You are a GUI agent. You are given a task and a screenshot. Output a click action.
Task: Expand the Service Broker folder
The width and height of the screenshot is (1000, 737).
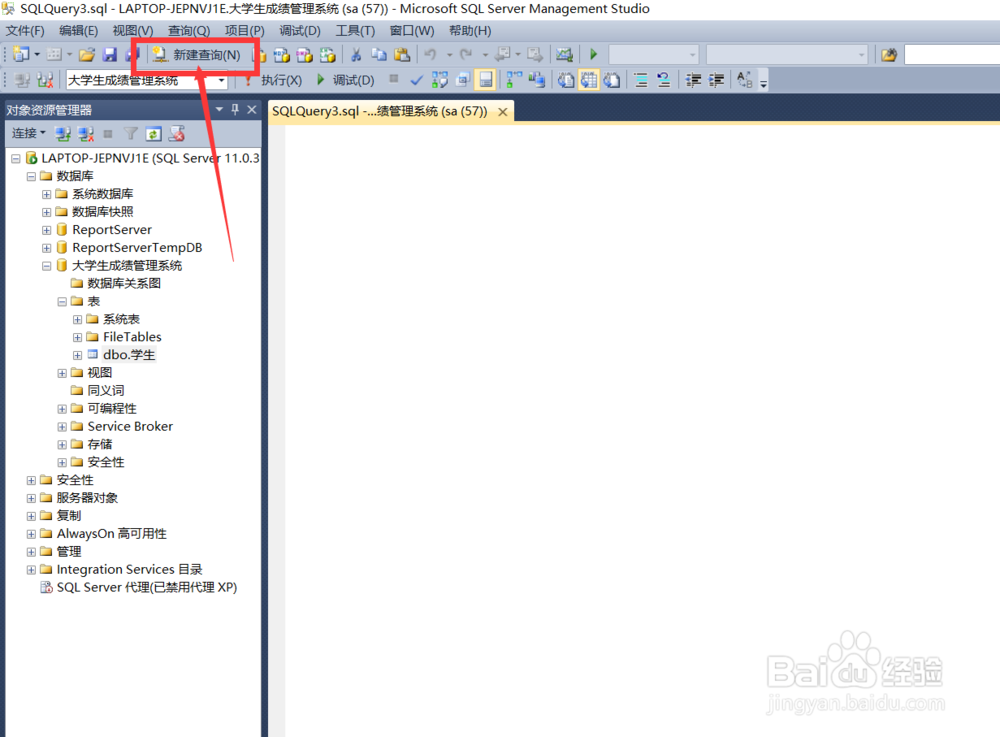coord(62,427)
